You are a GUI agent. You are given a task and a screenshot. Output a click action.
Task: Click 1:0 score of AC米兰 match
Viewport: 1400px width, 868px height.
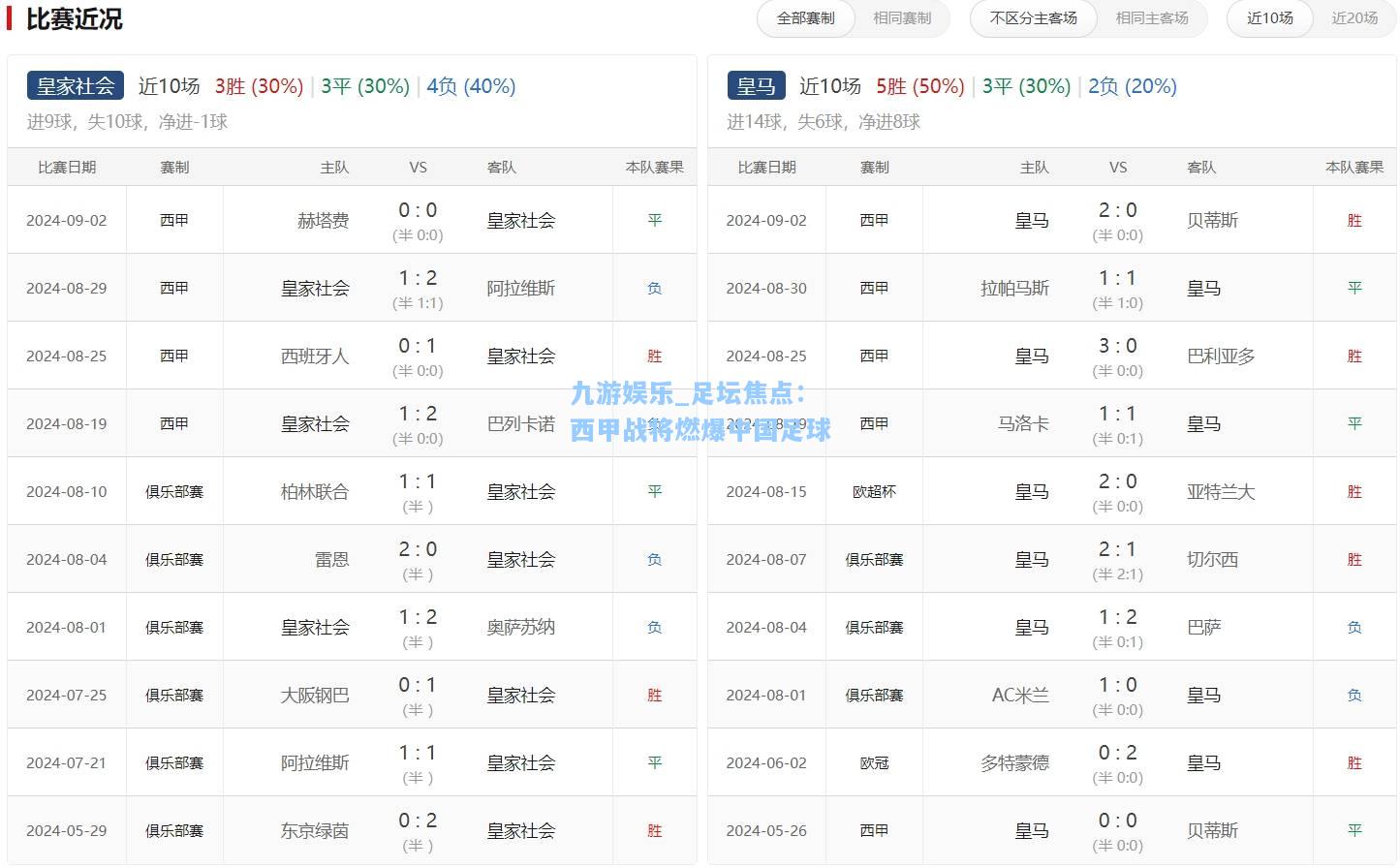(1117, 685)
